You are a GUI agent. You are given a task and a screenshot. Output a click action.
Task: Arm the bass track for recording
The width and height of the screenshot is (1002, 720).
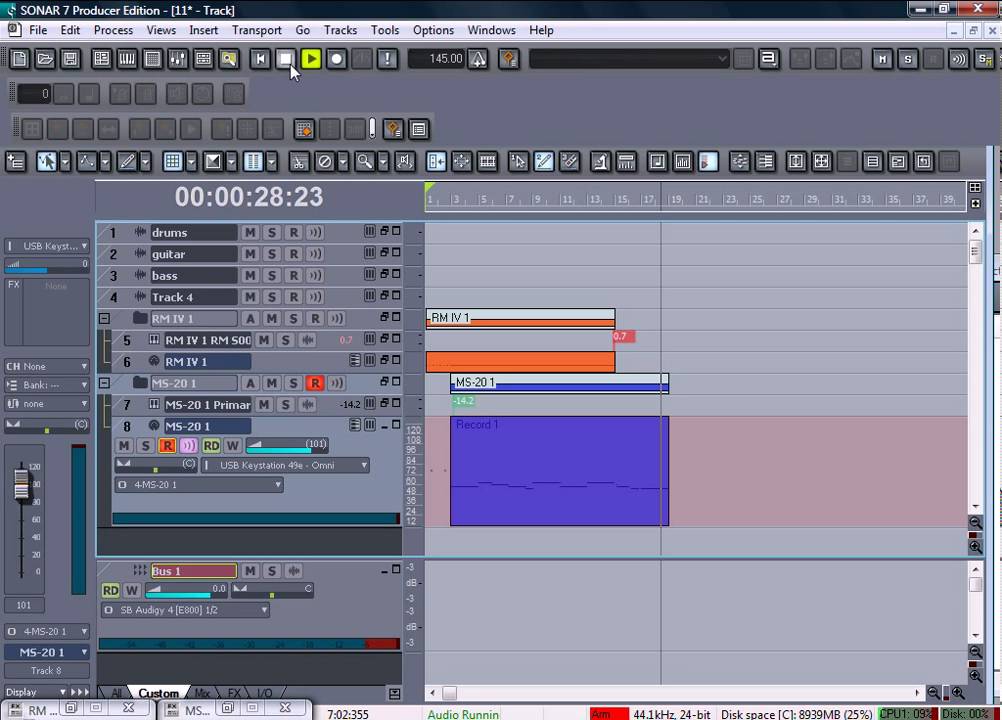[293, 276]
